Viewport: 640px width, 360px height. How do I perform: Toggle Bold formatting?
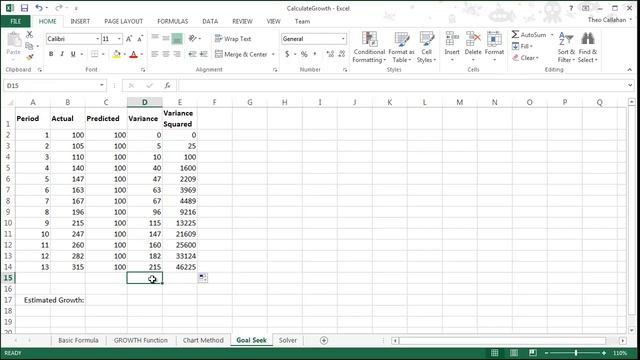pyautogui.click(x=51, y=54)
